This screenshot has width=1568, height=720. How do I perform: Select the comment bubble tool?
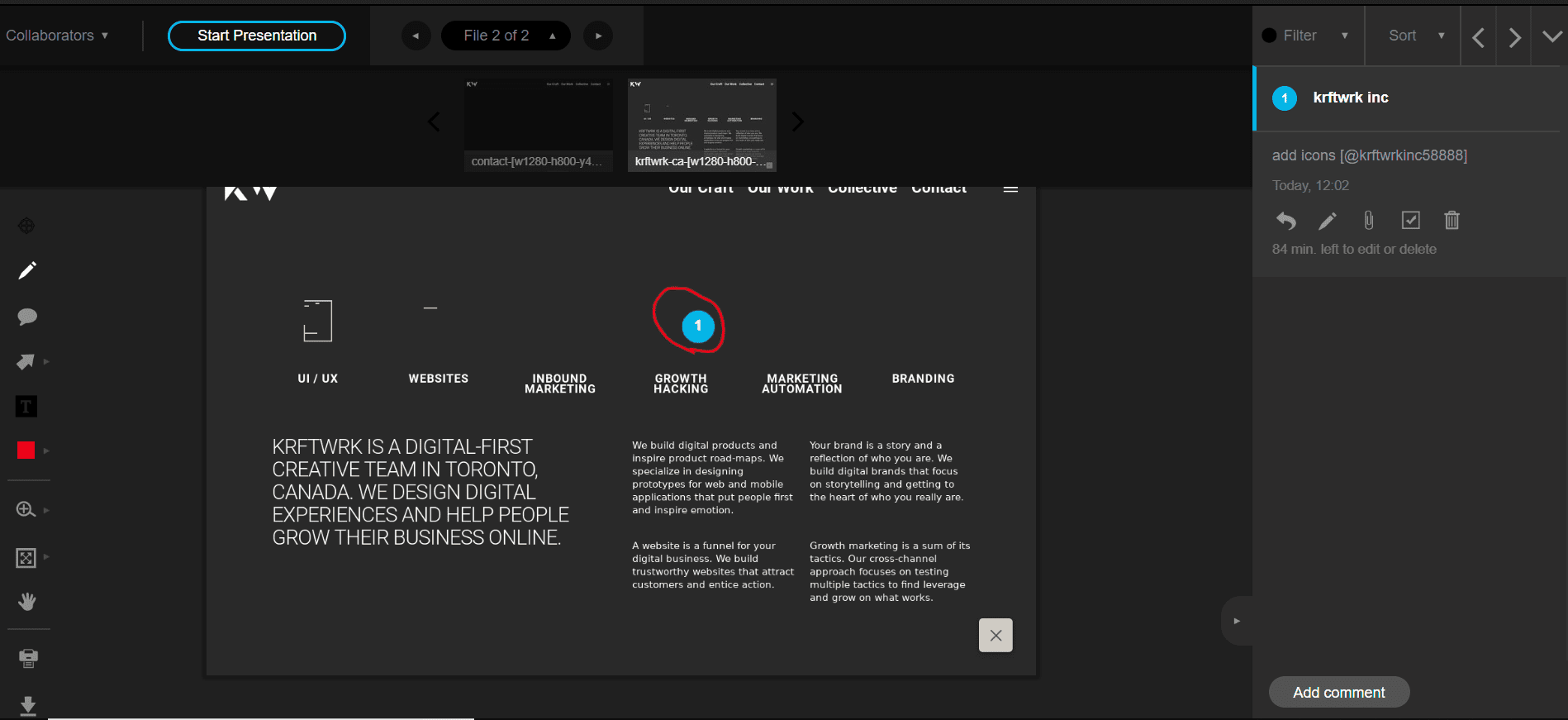[x=26, y=317]
